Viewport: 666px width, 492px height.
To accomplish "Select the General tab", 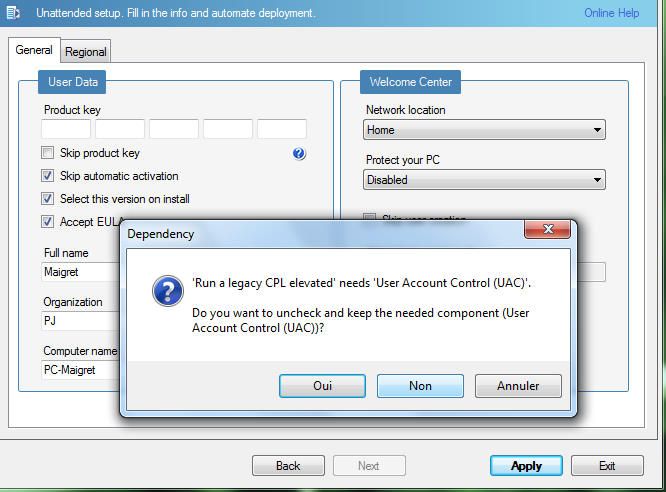I will [34, 50].
